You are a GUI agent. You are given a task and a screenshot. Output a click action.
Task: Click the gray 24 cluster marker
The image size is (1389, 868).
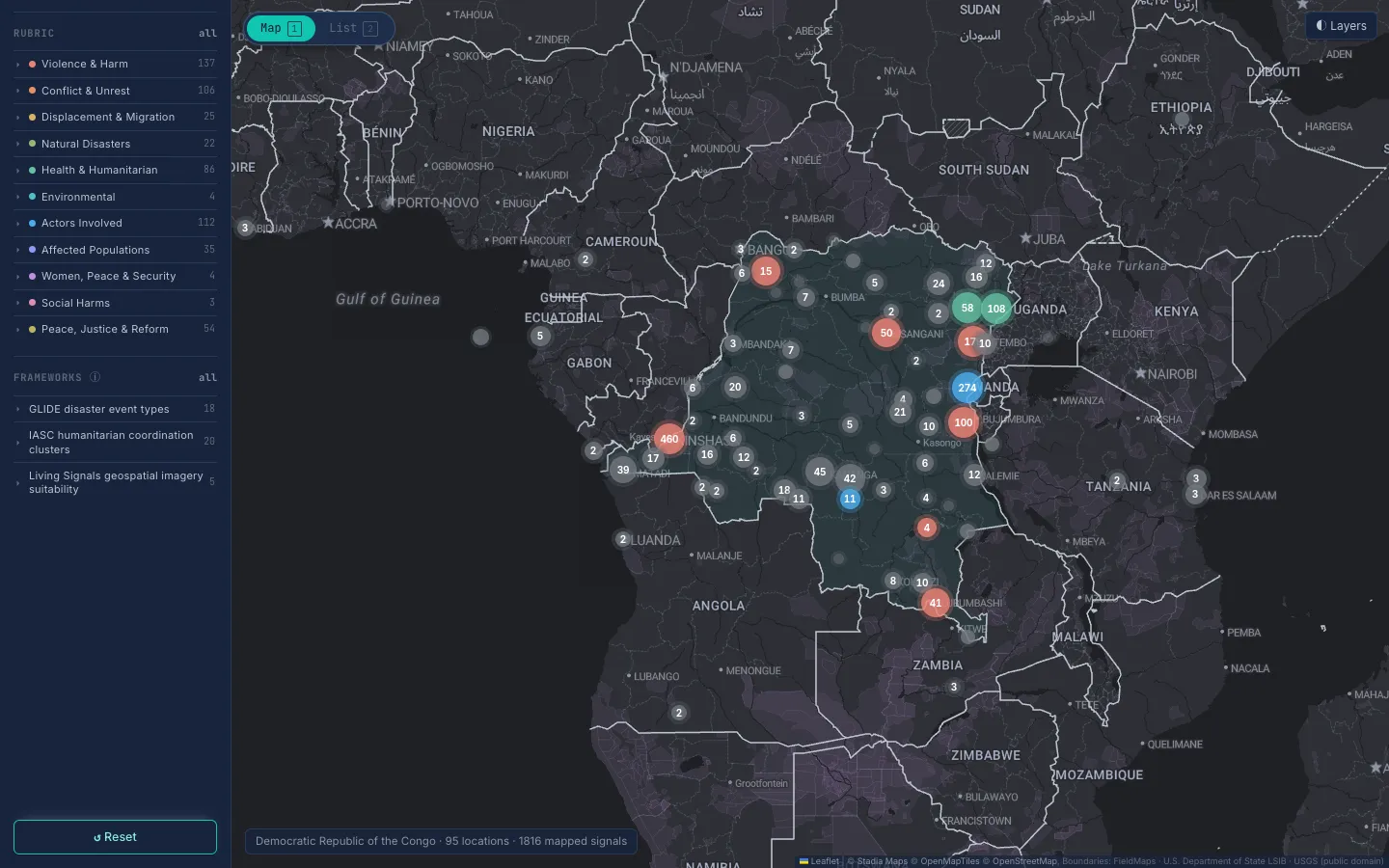tap(939, 284)
